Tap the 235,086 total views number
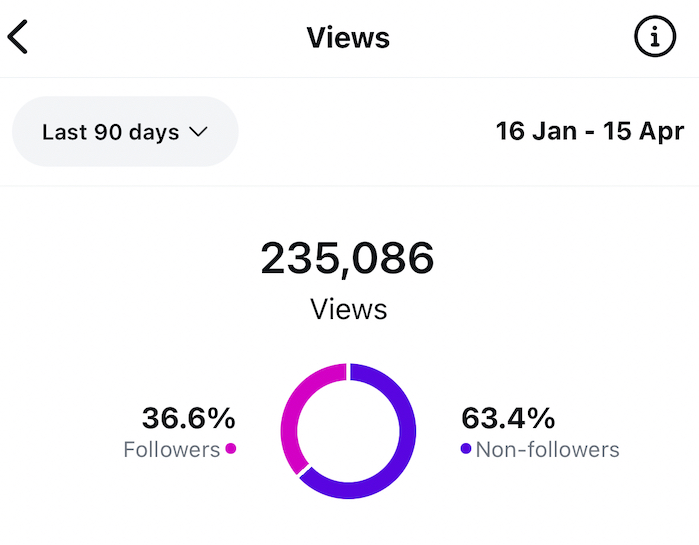The height and width of the screenshot is (545, 699). [348, 259]
